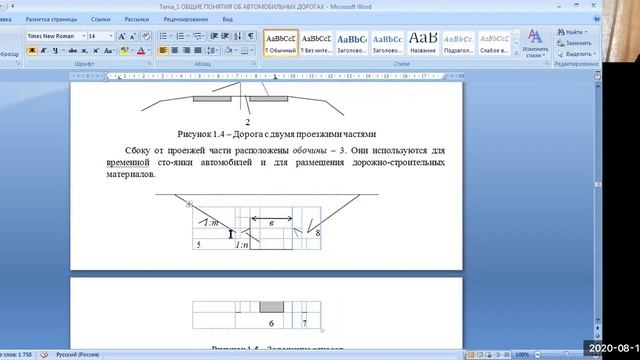Toggle strikethrough formatting

click(73, 51)
